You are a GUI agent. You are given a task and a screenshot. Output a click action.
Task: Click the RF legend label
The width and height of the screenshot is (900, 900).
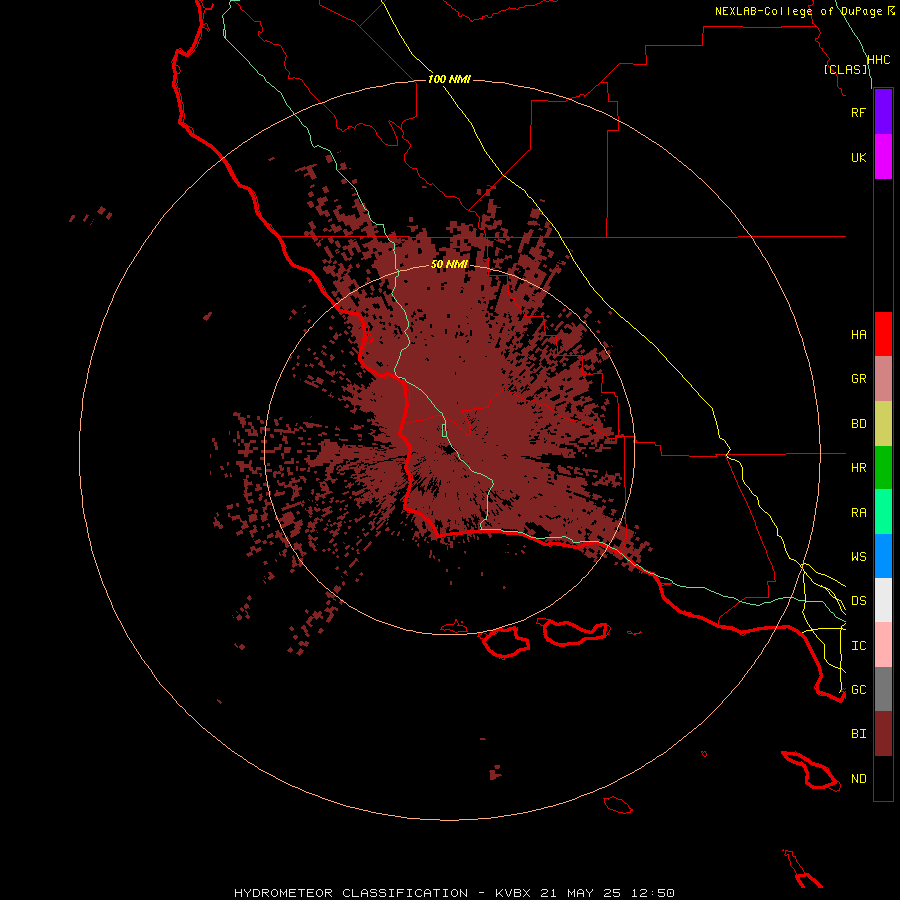click(x=858, y=112)
